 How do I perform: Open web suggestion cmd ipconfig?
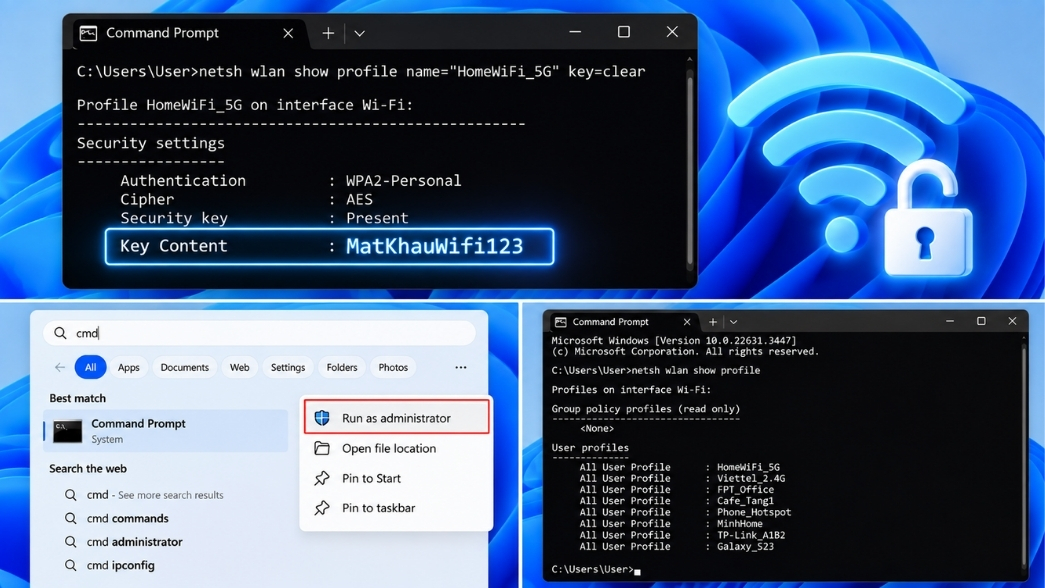[121, 565]
